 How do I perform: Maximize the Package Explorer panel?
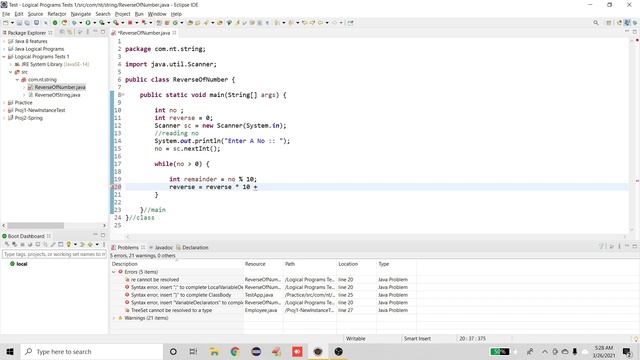pyautogui.click(x=103, y=32)
